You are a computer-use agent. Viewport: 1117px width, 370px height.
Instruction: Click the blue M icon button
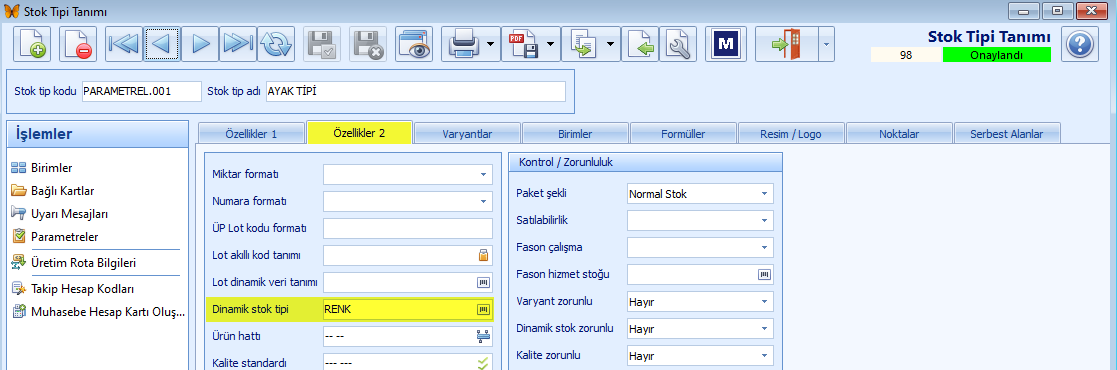click(x=724, y=44)
